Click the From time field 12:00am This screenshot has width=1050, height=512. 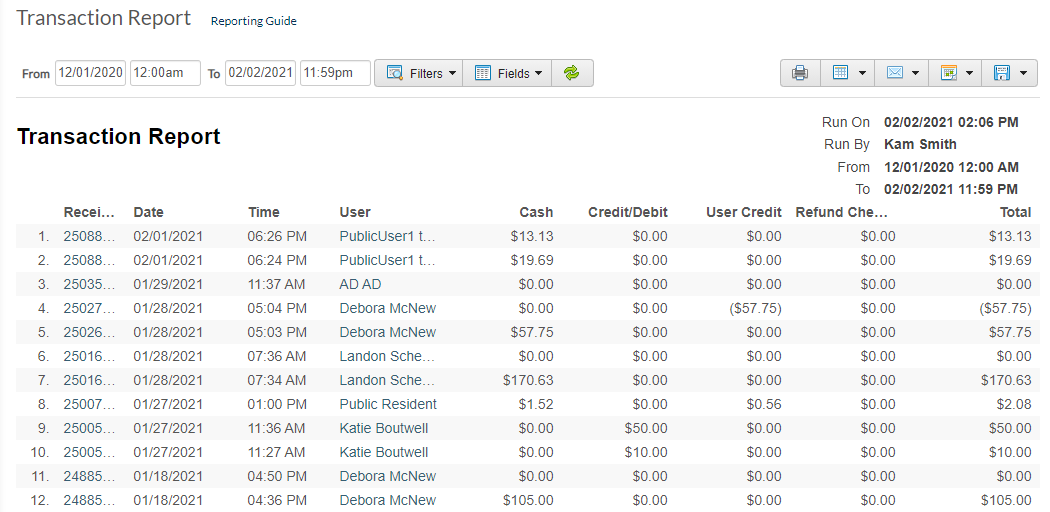click(165, 73)
